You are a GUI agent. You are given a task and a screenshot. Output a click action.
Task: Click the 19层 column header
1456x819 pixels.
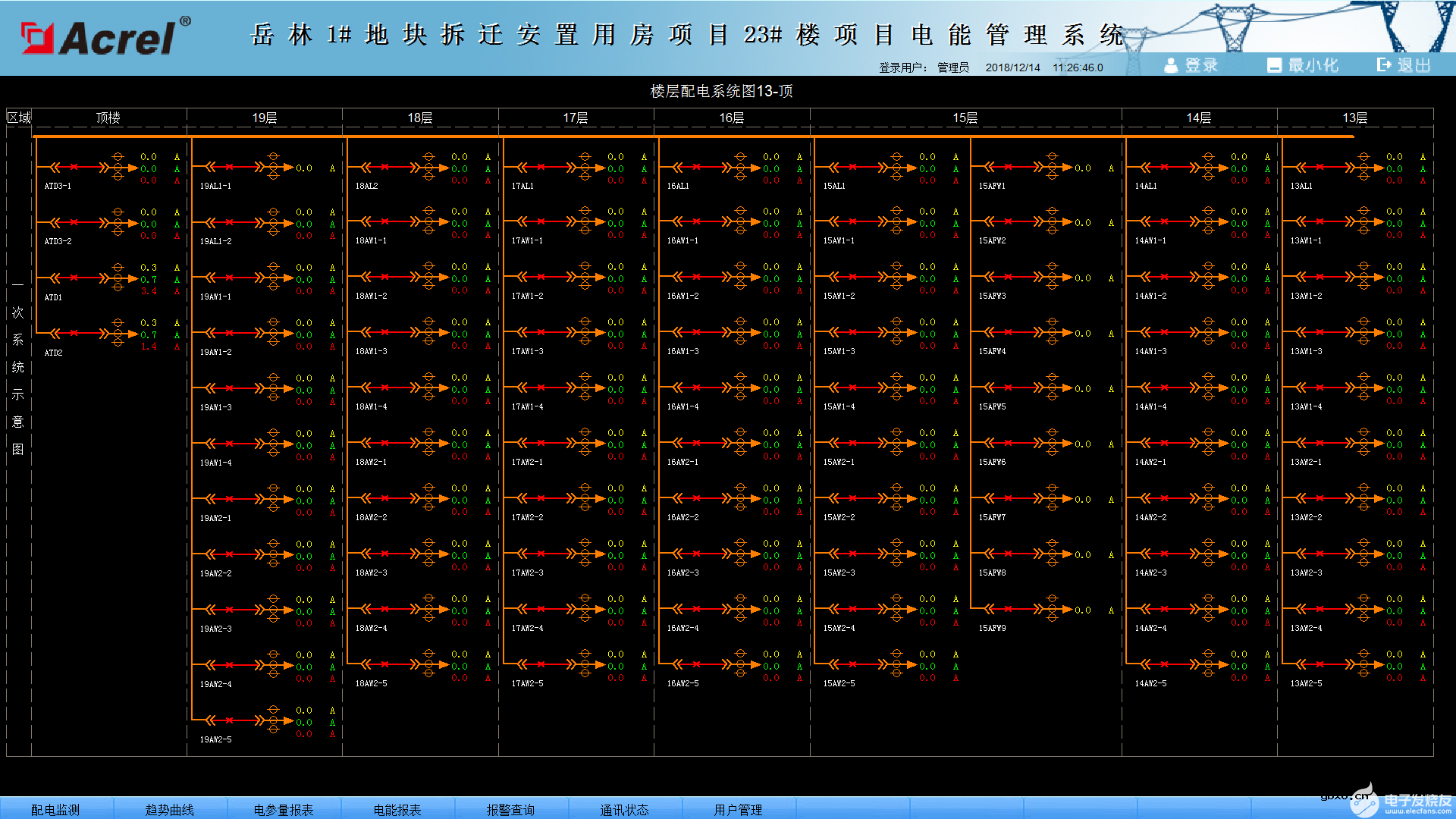coord(264,118)
